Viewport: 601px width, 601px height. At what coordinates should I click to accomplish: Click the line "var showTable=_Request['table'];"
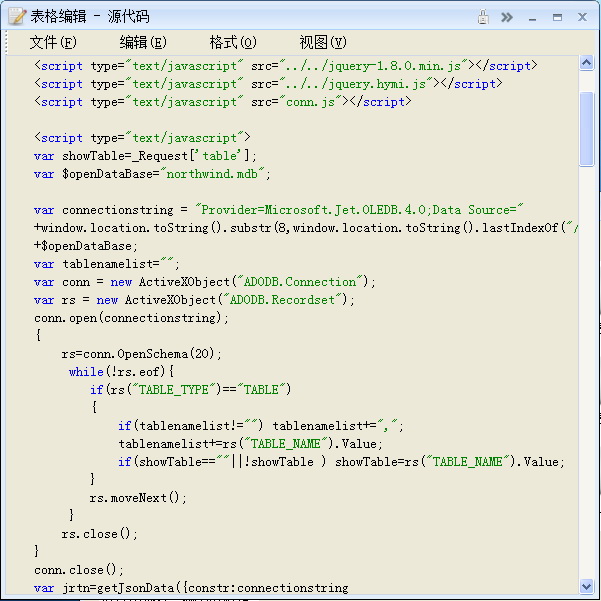pos(145,156)
